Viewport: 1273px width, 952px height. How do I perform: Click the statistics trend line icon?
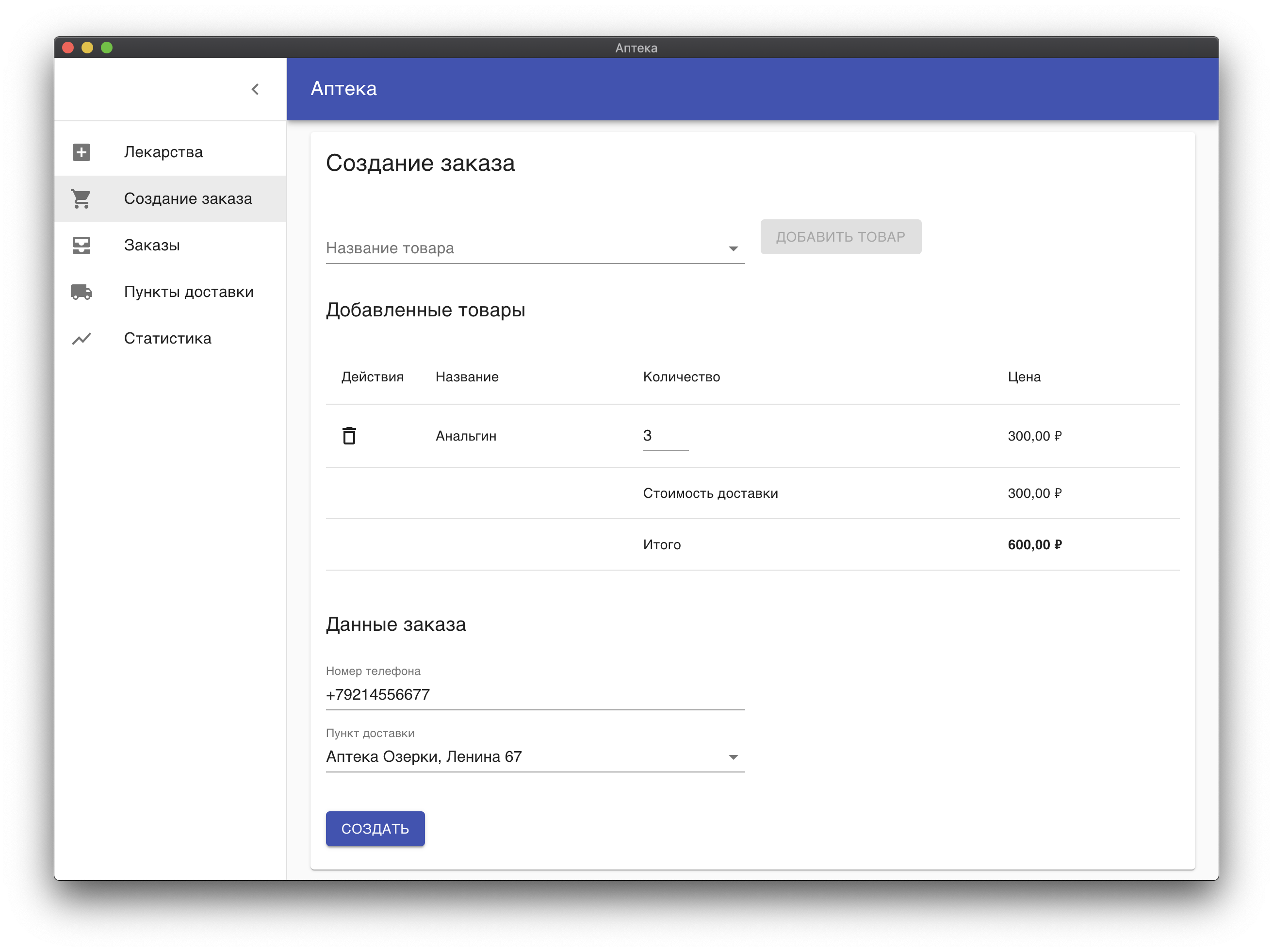(x=81, y=338)
